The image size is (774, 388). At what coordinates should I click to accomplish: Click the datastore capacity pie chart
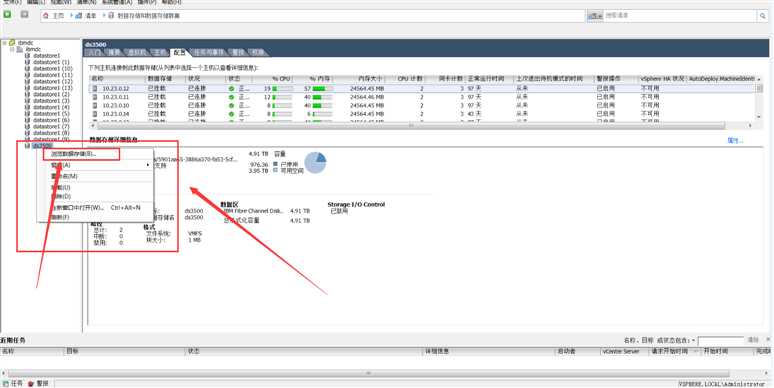point(315,162)
